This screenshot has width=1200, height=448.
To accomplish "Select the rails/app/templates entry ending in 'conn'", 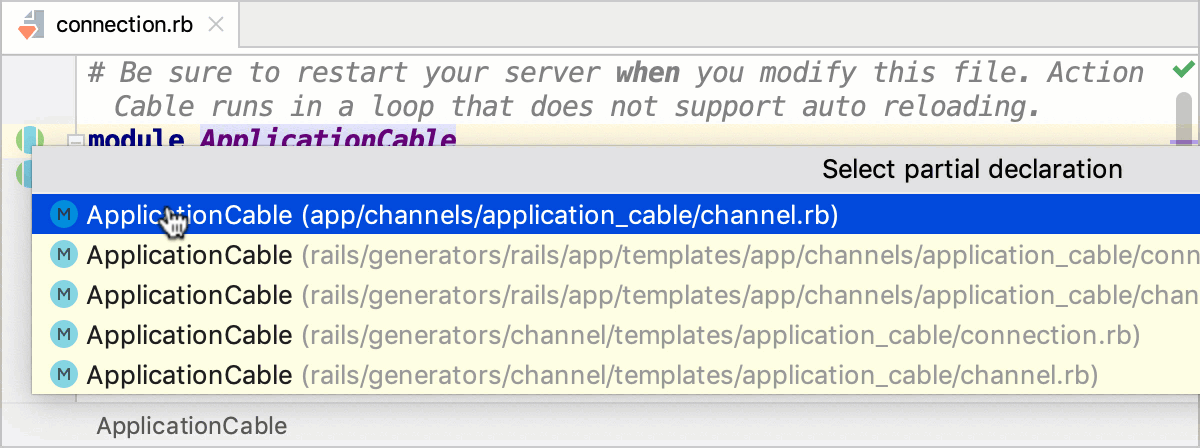I will (640, 255).
